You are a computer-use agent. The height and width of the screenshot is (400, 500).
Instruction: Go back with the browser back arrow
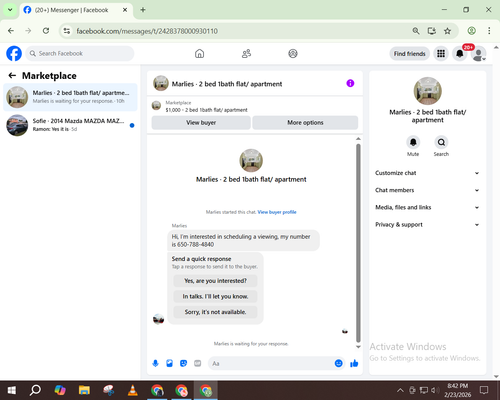click(x=11, y=31)
